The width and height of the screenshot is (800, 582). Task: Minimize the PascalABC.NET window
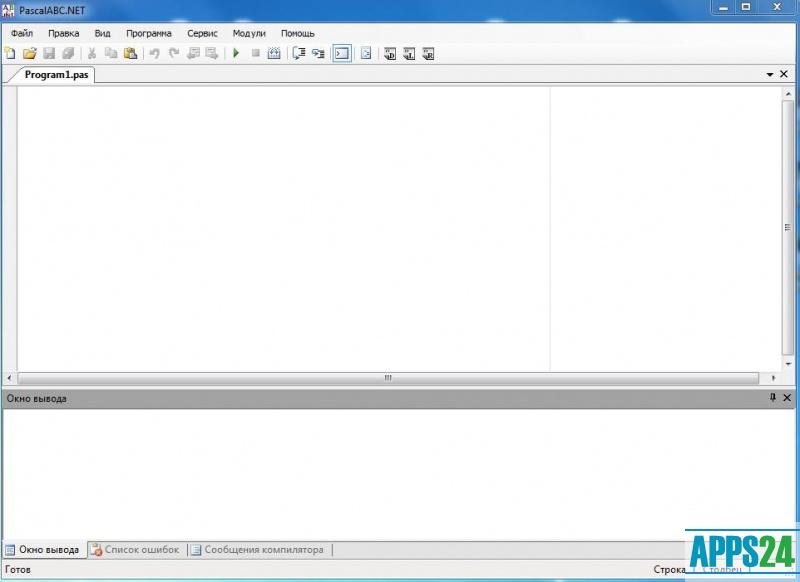[x=723, y=8]
